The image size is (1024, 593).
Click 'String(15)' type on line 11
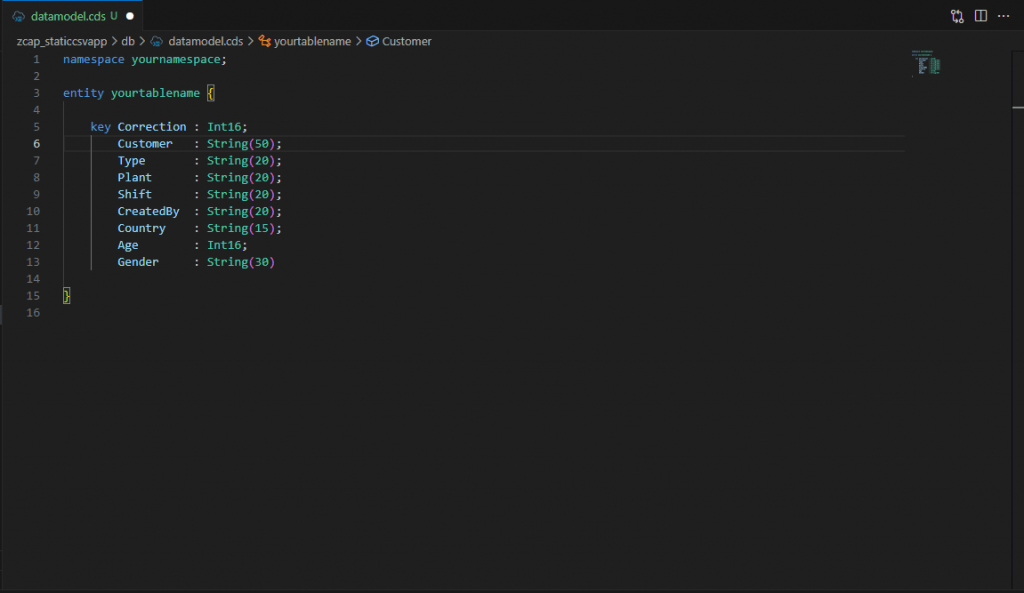[241, 229]
